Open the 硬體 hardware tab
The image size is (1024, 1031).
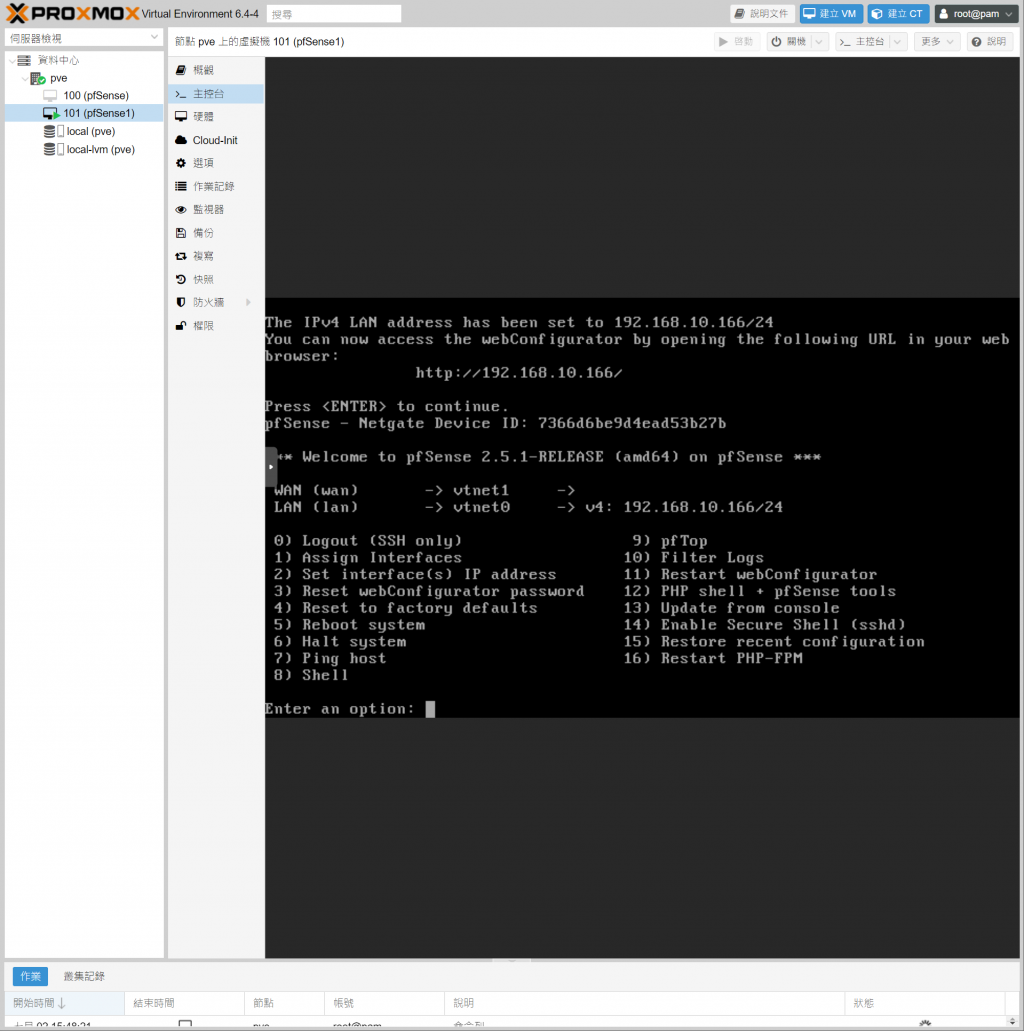pyautogui.click(x=216, y=117)
